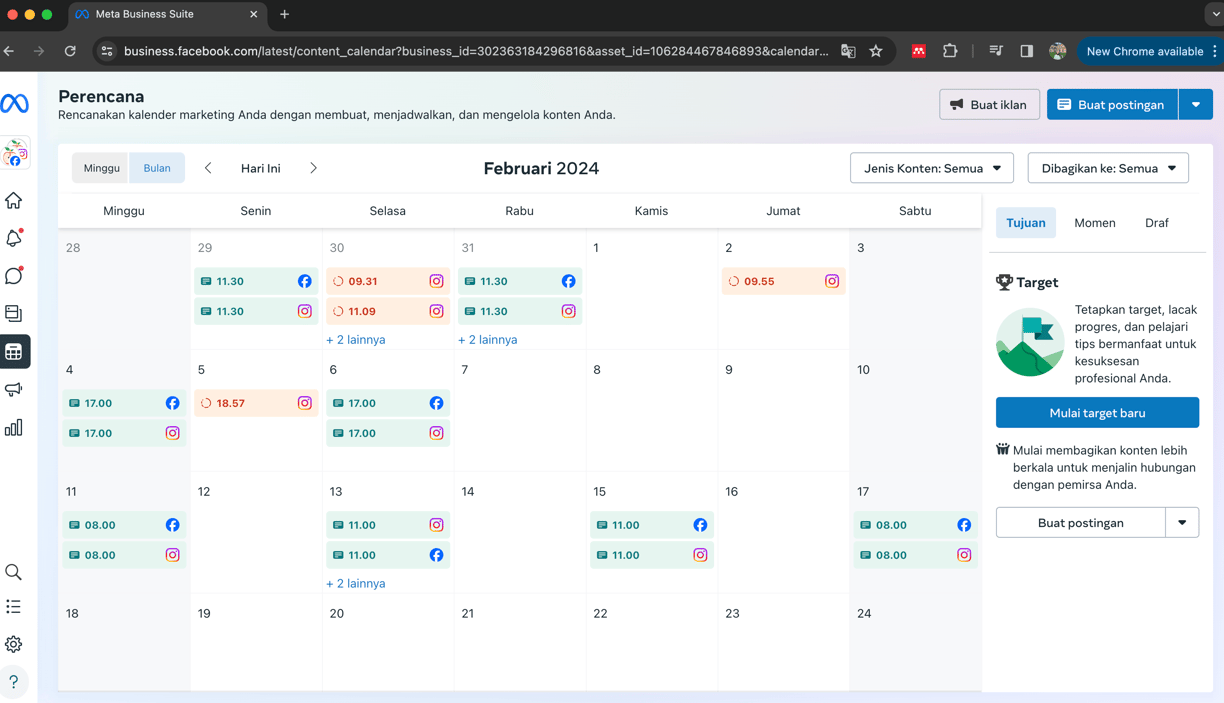Click the search magnifier in sidebar
Screen dimensions: 1224x703
[14, 572]
